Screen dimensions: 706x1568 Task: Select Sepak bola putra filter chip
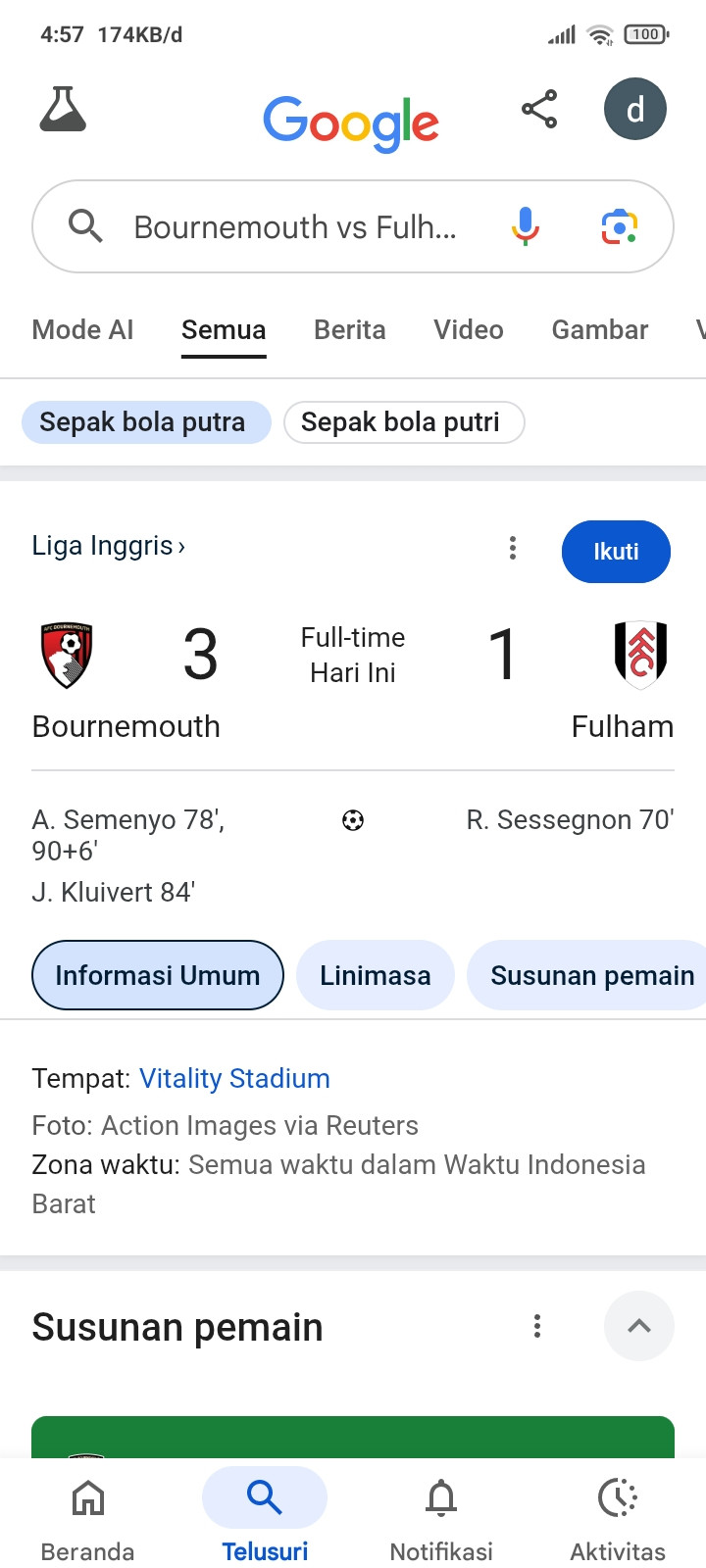145,422
